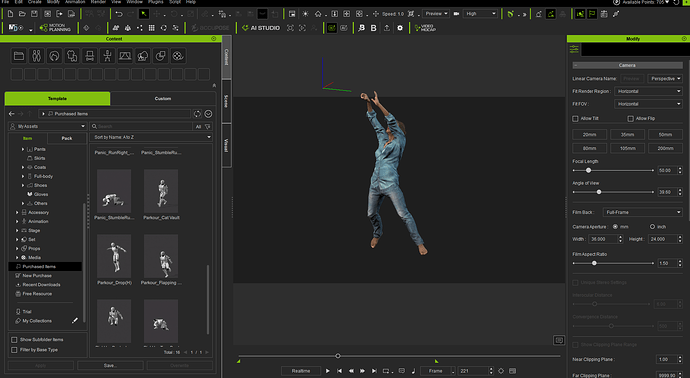Select the Actor category icon in the Content panel
The image size is (690, 378).
tap(37, 56)
